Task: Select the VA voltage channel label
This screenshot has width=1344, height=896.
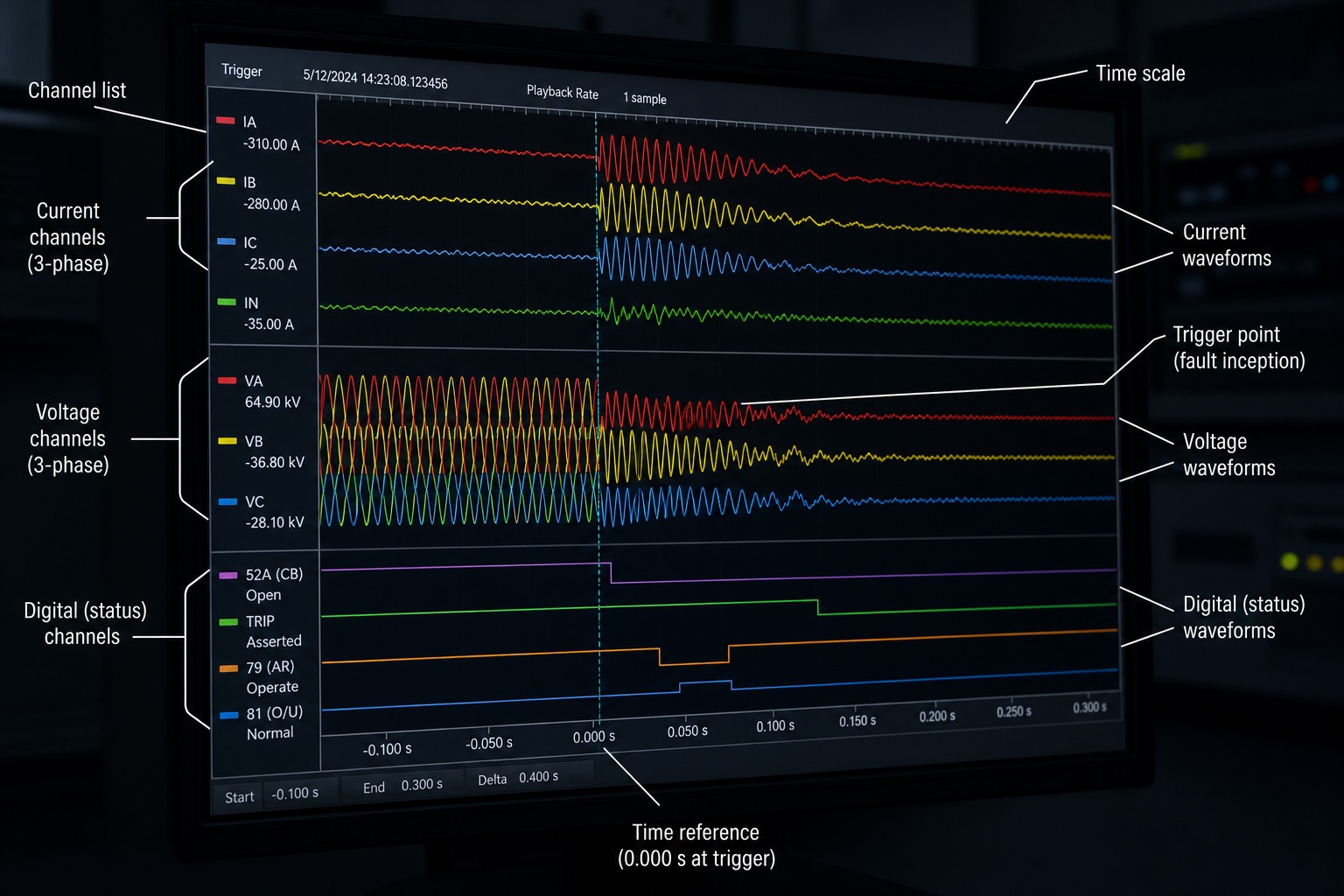Action: (x=253, y=381)
